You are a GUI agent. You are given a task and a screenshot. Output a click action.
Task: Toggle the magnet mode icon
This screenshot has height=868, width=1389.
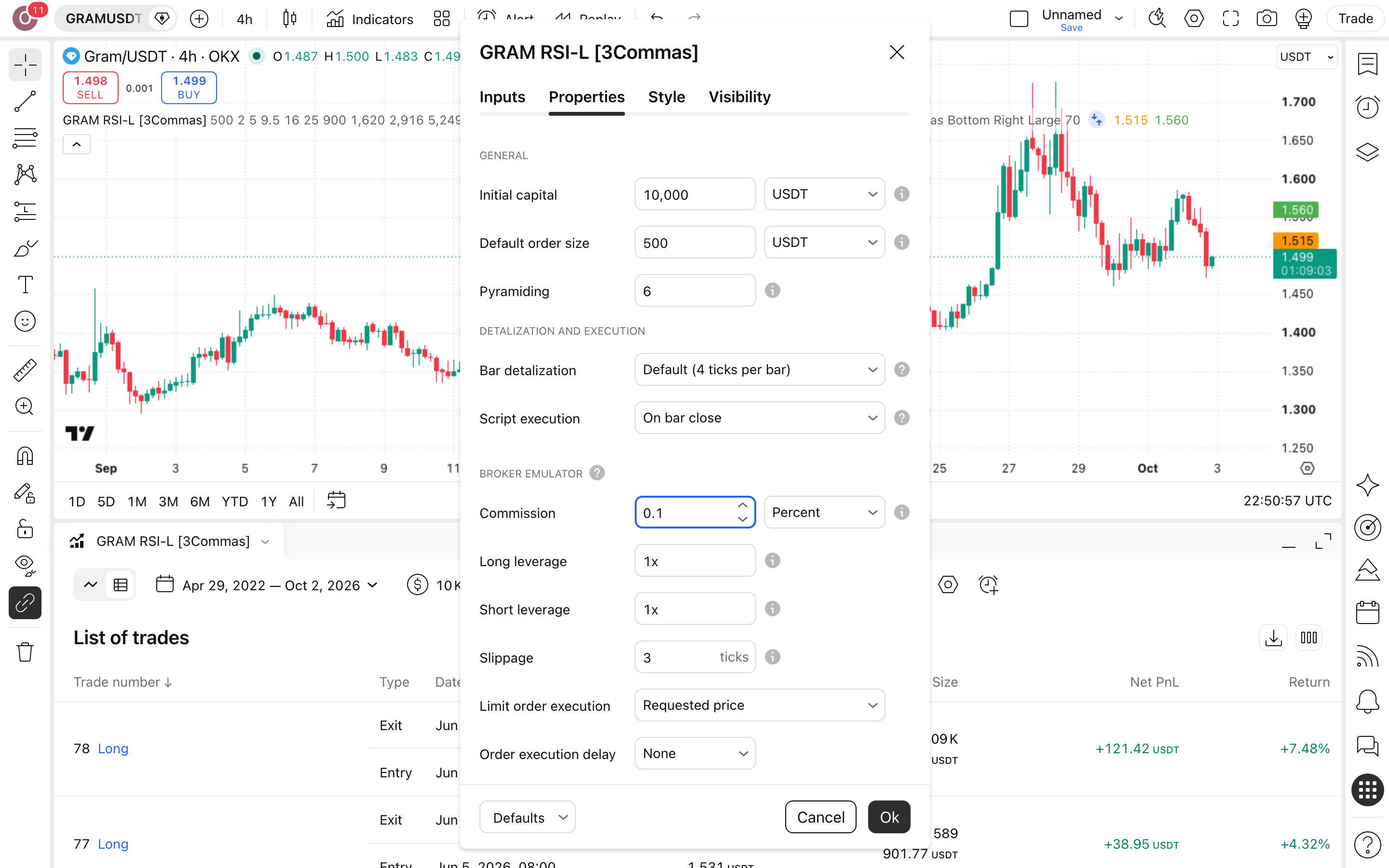click(25, 456)
